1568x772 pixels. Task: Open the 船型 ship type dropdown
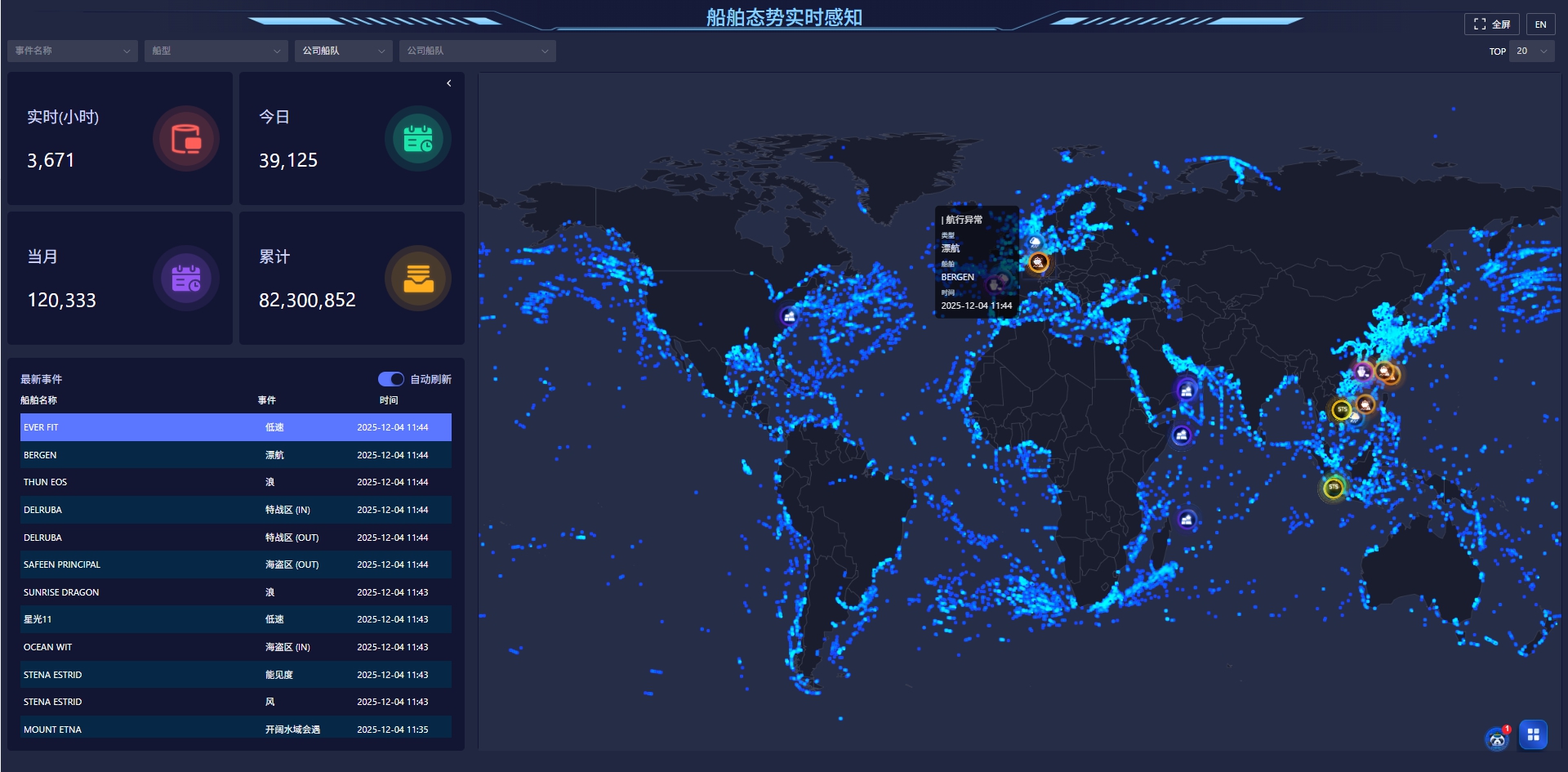point(216,51)
